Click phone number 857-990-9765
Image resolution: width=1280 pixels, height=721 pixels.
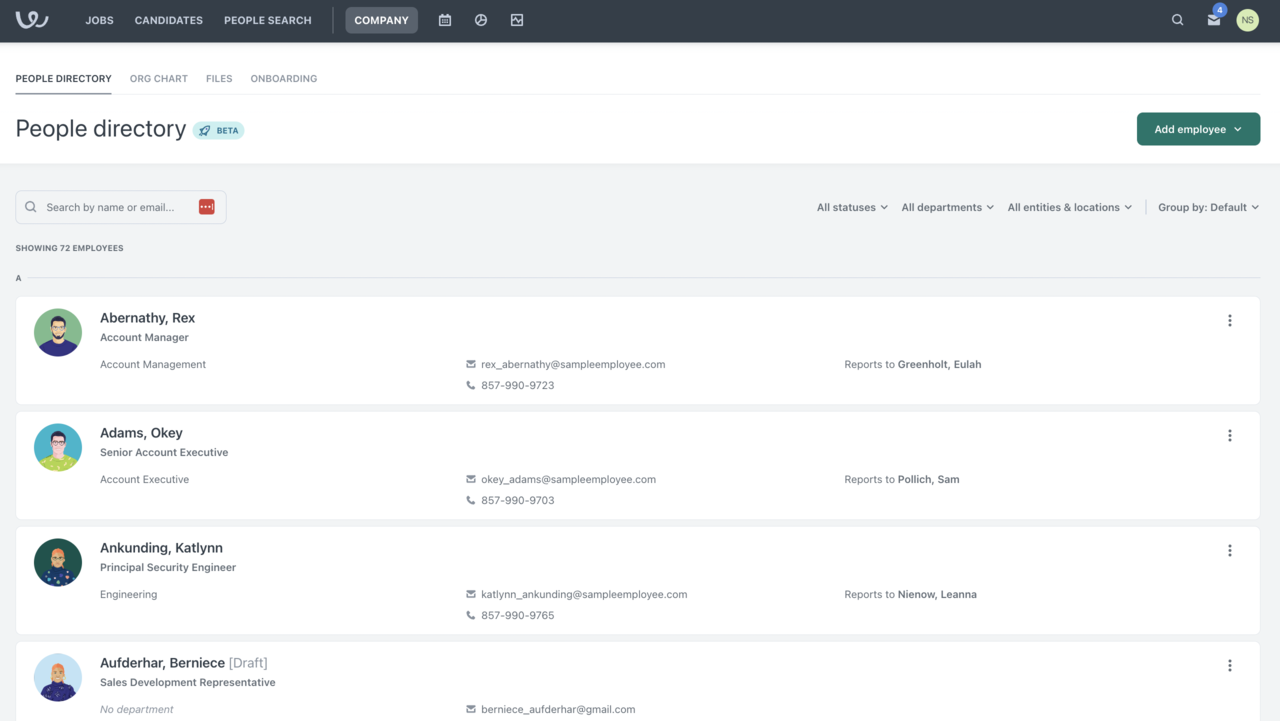(517, 616)
